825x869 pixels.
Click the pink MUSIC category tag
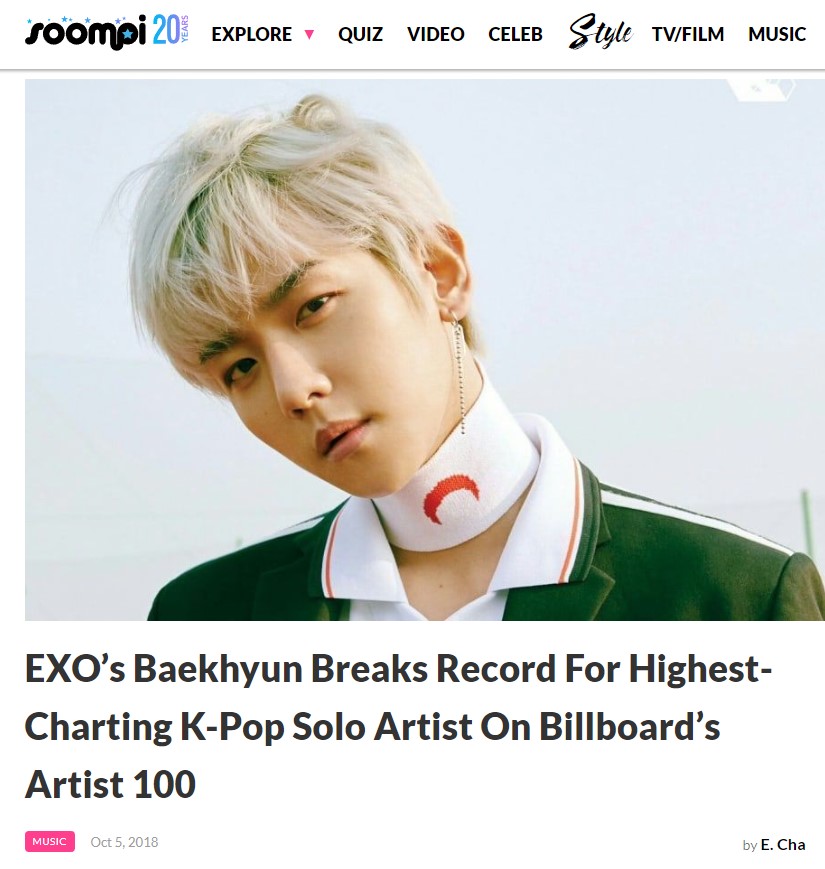point(49,841)
